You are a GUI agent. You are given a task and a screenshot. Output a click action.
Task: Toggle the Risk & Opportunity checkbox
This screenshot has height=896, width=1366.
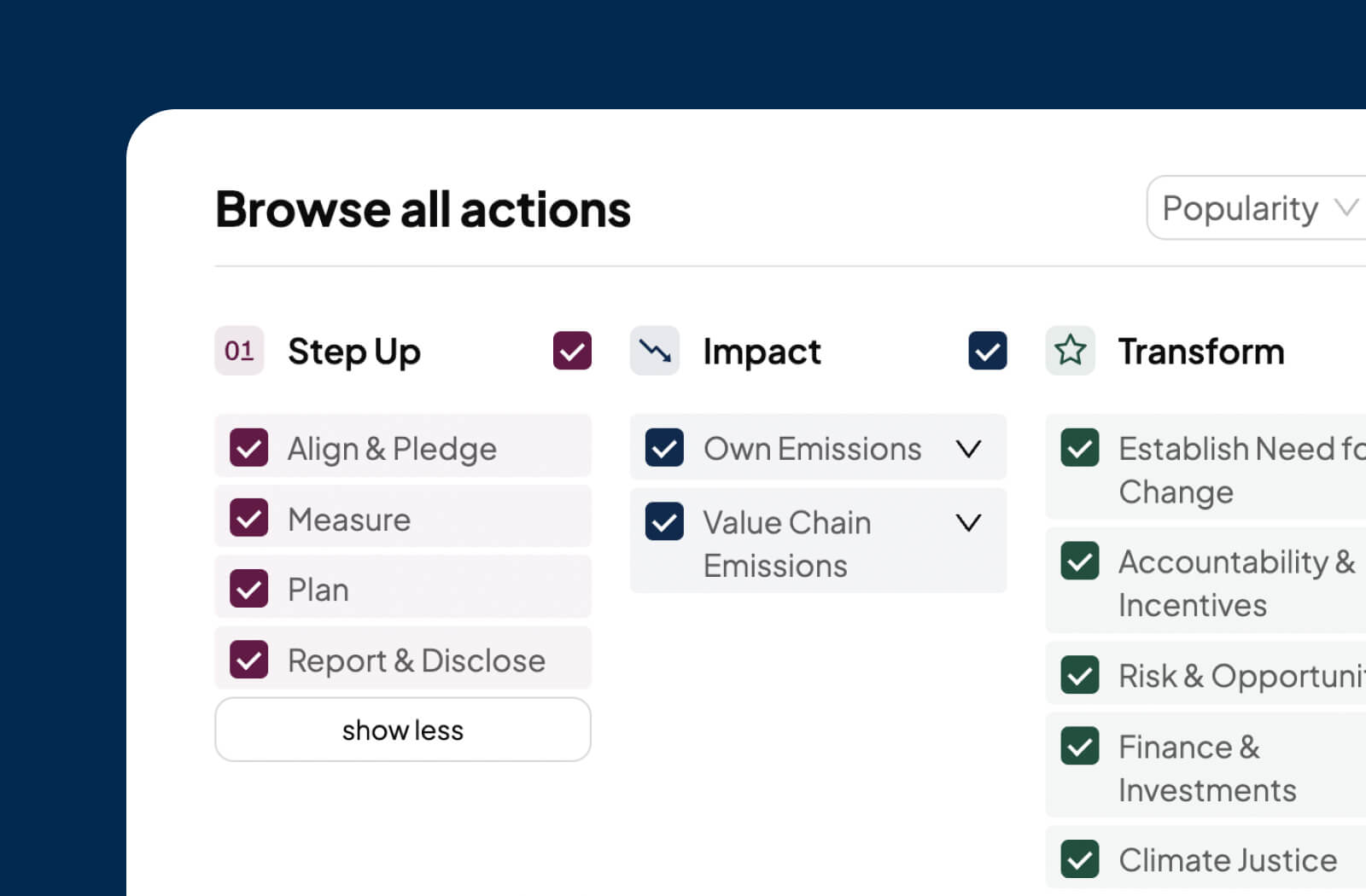tap(1080, 675)
